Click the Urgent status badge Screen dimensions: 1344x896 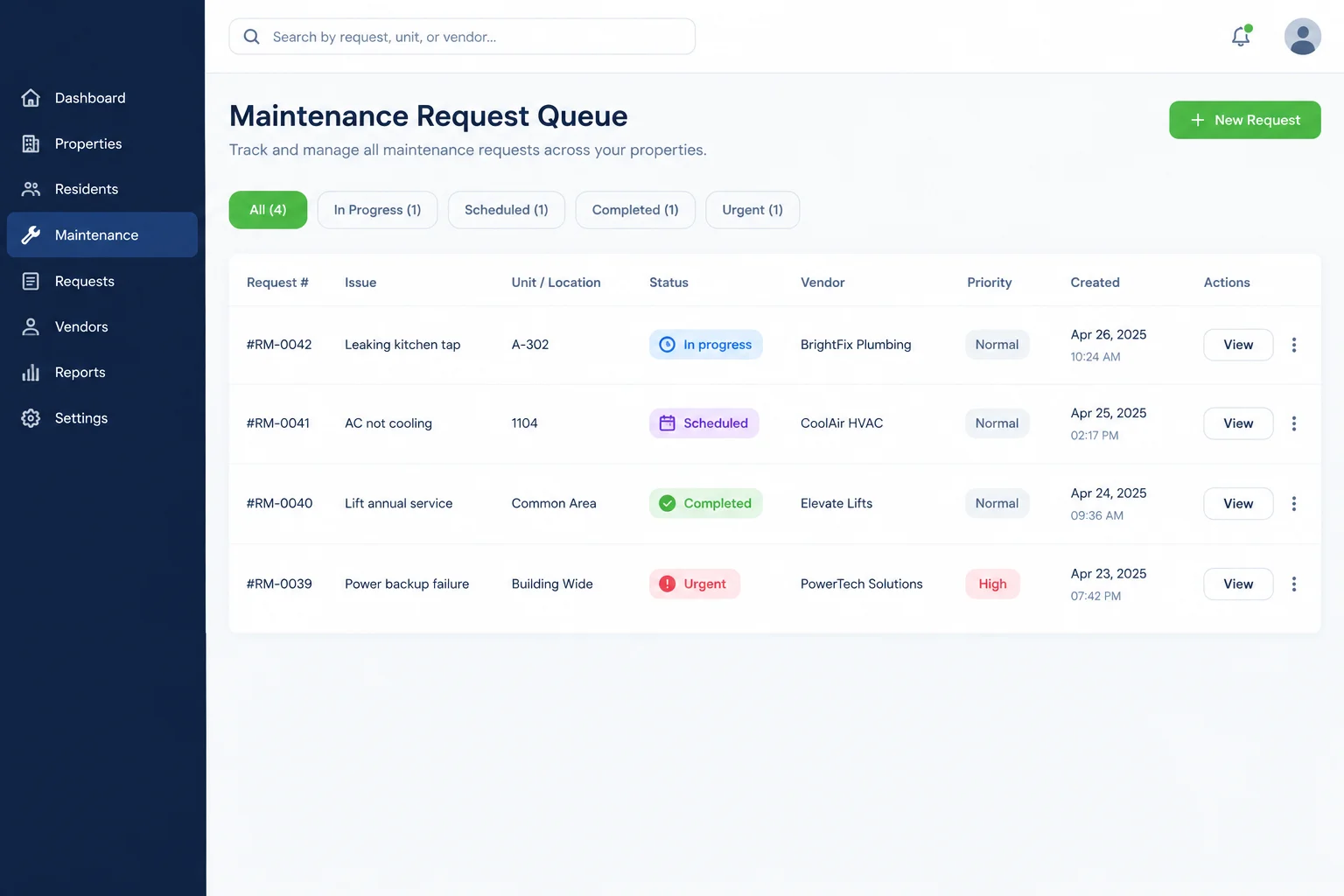coord(694,584)
